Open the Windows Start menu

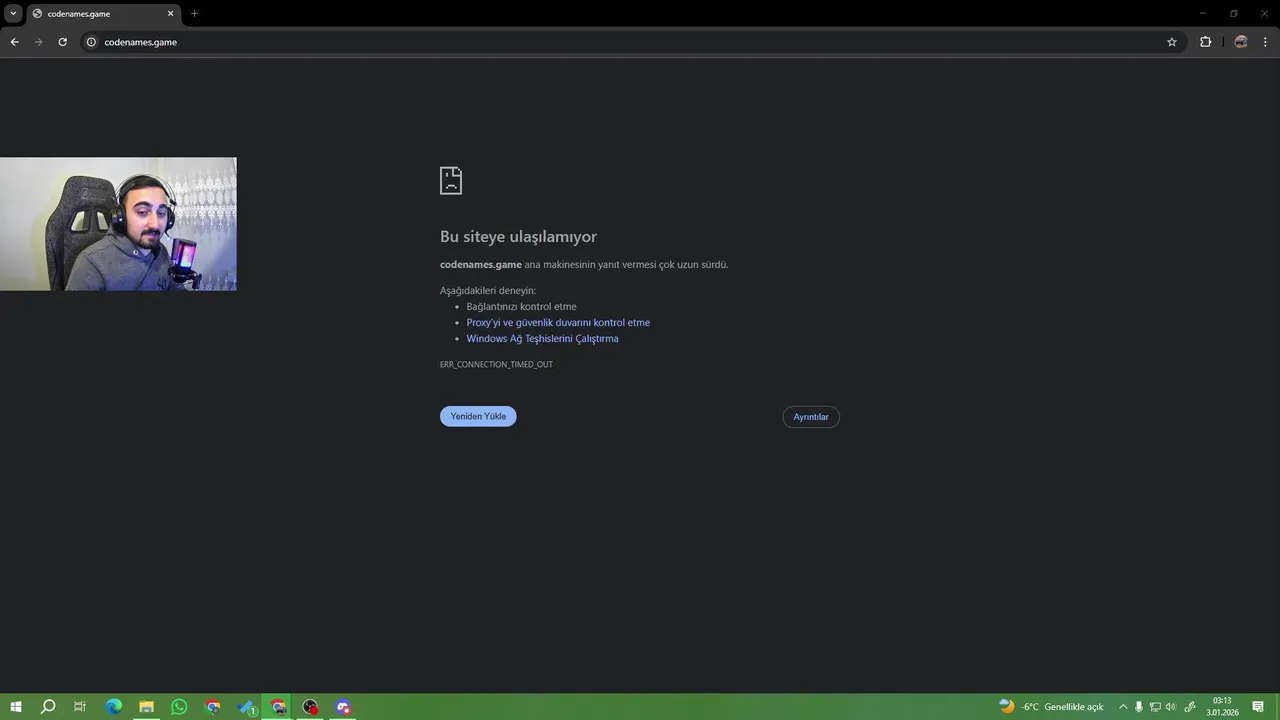coord(16,707)
